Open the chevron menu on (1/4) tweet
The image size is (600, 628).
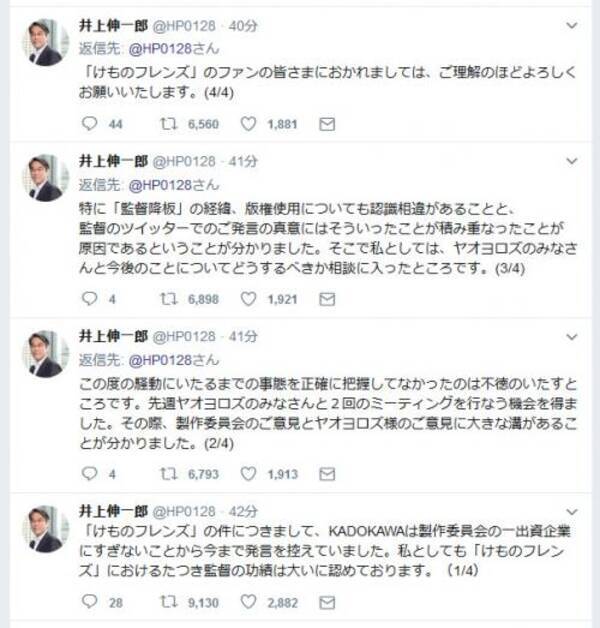571,510
